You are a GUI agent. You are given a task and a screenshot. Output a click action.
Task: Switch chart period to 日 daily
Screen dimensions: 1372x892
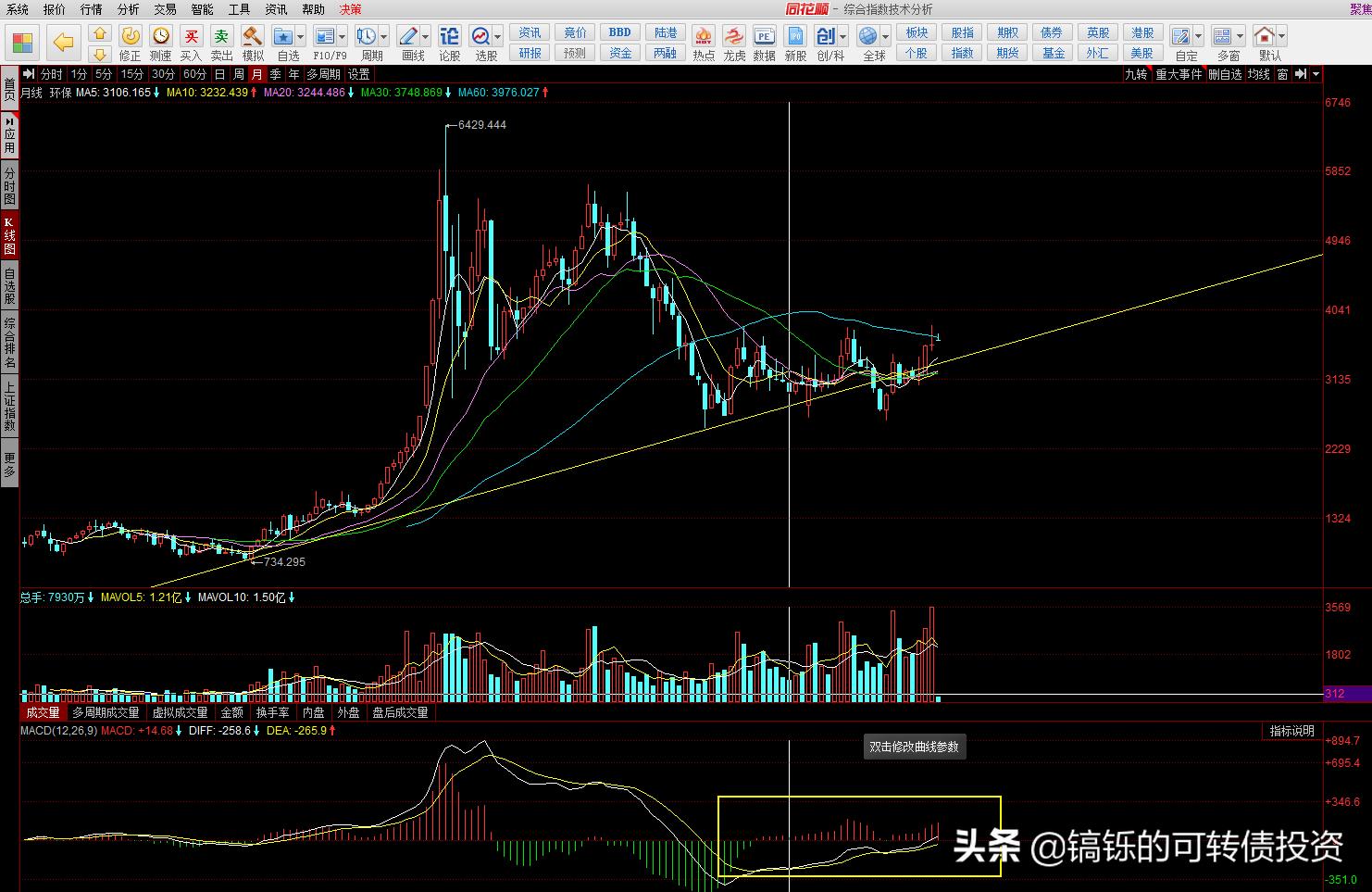point(220,74)
